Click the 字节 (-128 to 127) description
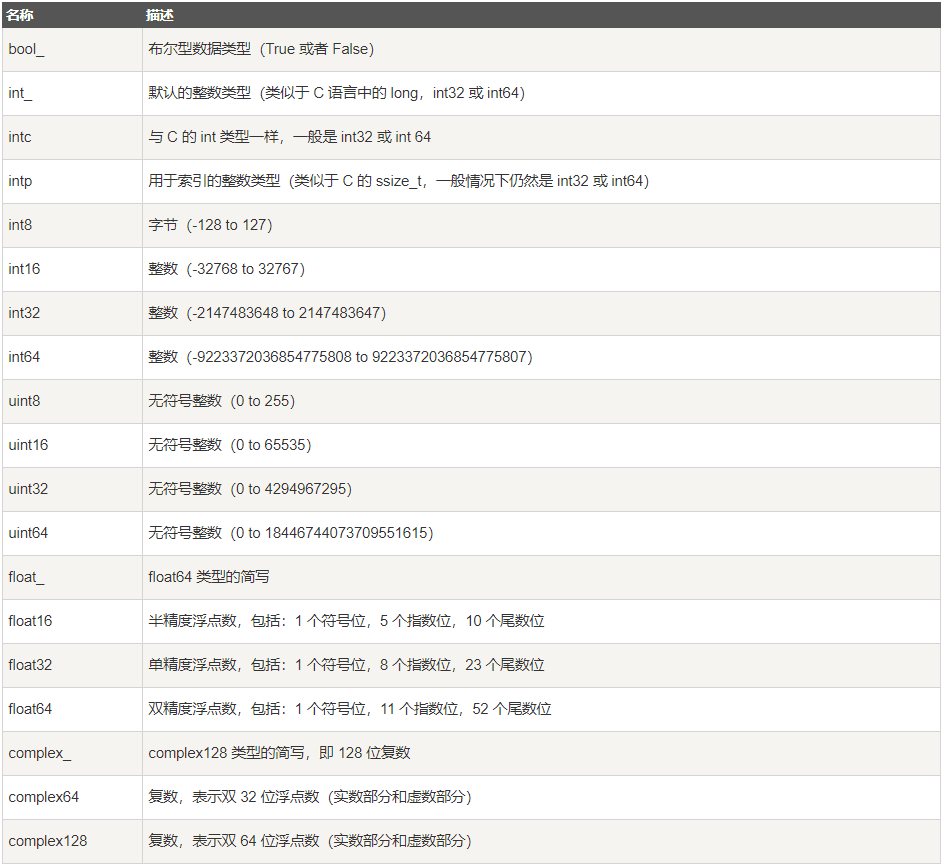946x868 pixels. [x=211, y=226]
